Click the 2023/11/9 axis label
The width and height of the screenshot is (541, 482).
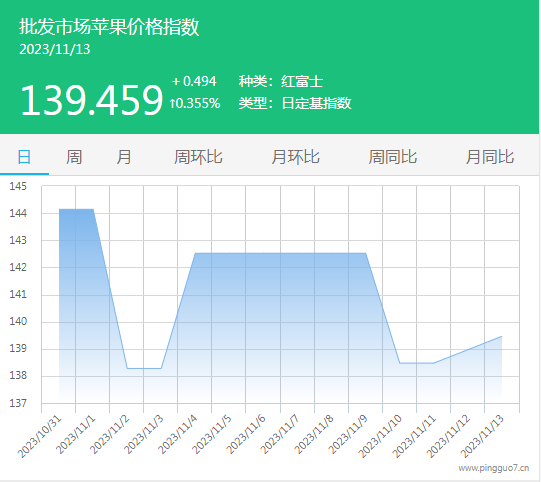coord(348,435)
